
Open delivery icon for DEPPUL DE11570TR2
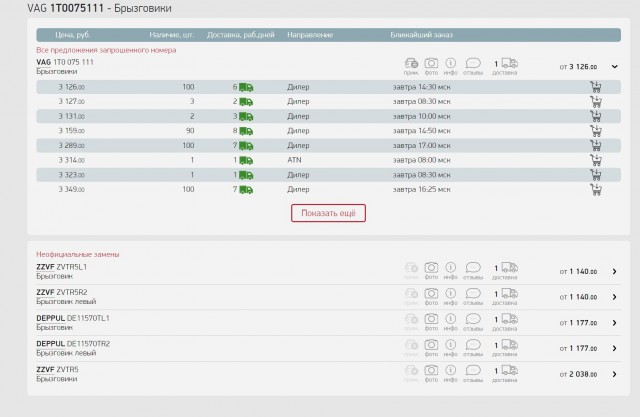505,348
